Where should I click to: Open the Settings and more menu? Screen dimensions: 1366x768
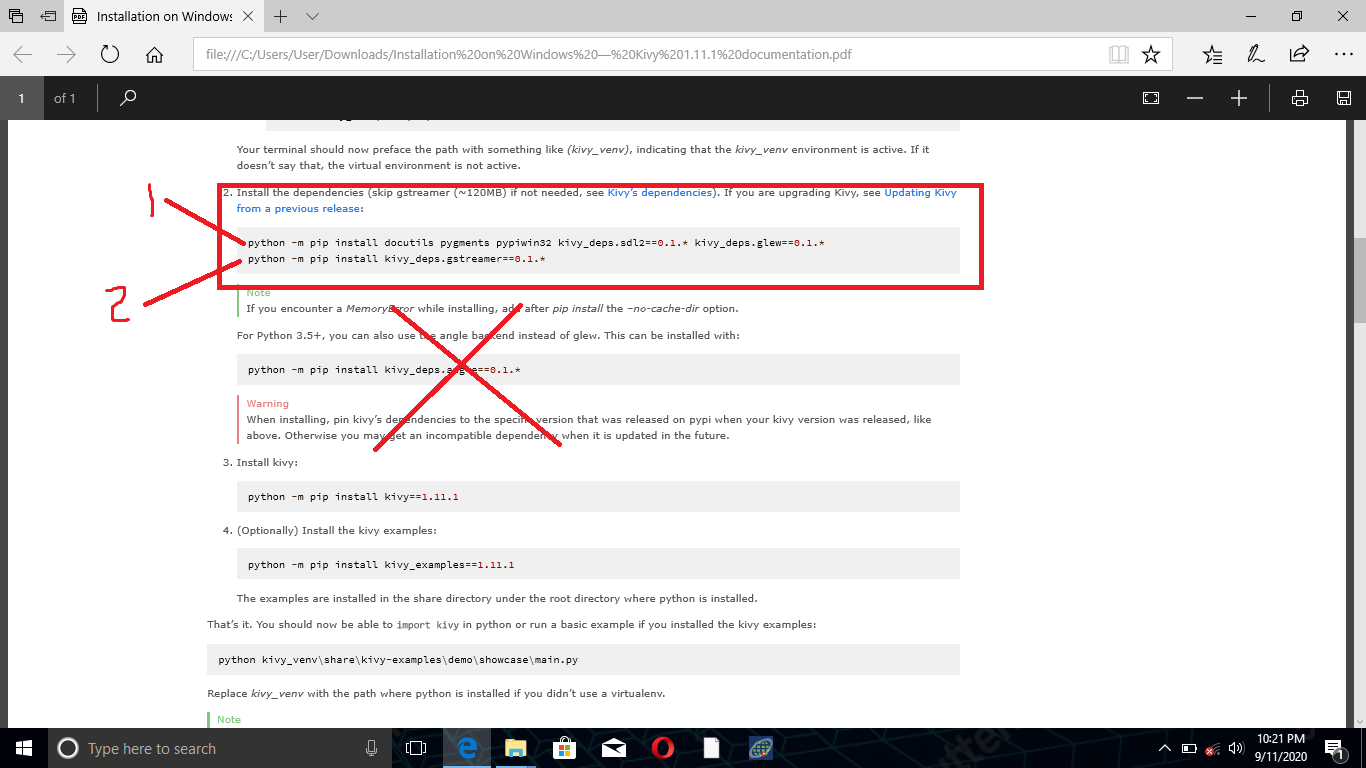tap(1344, 55)
